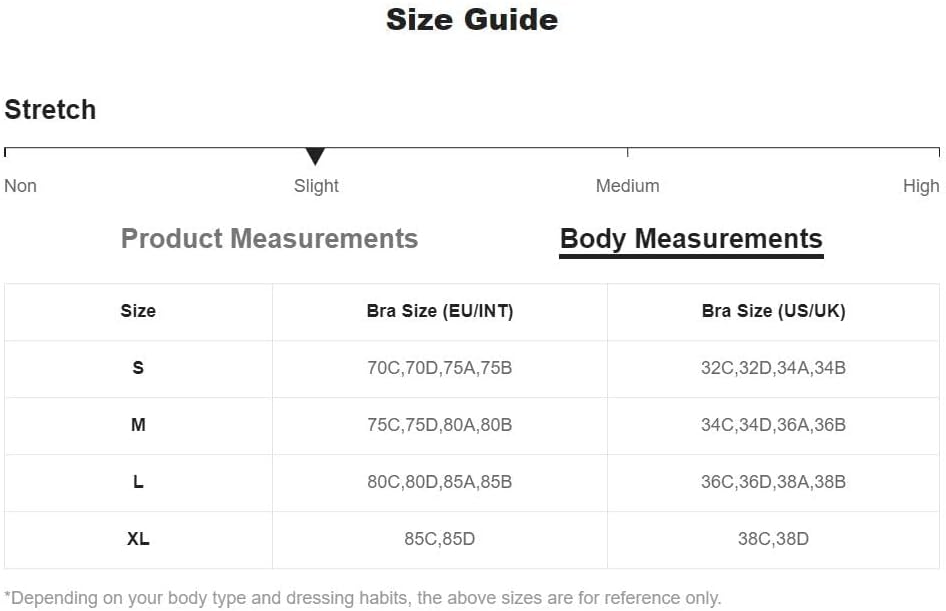This screenshot has height=611, width=946.
Task: Click the Non stretch label
Action: [x=21, y=186]
